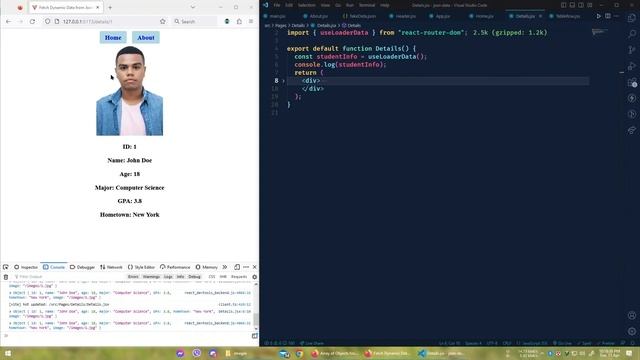Click the student photo of John Doe

pos(129,91)
